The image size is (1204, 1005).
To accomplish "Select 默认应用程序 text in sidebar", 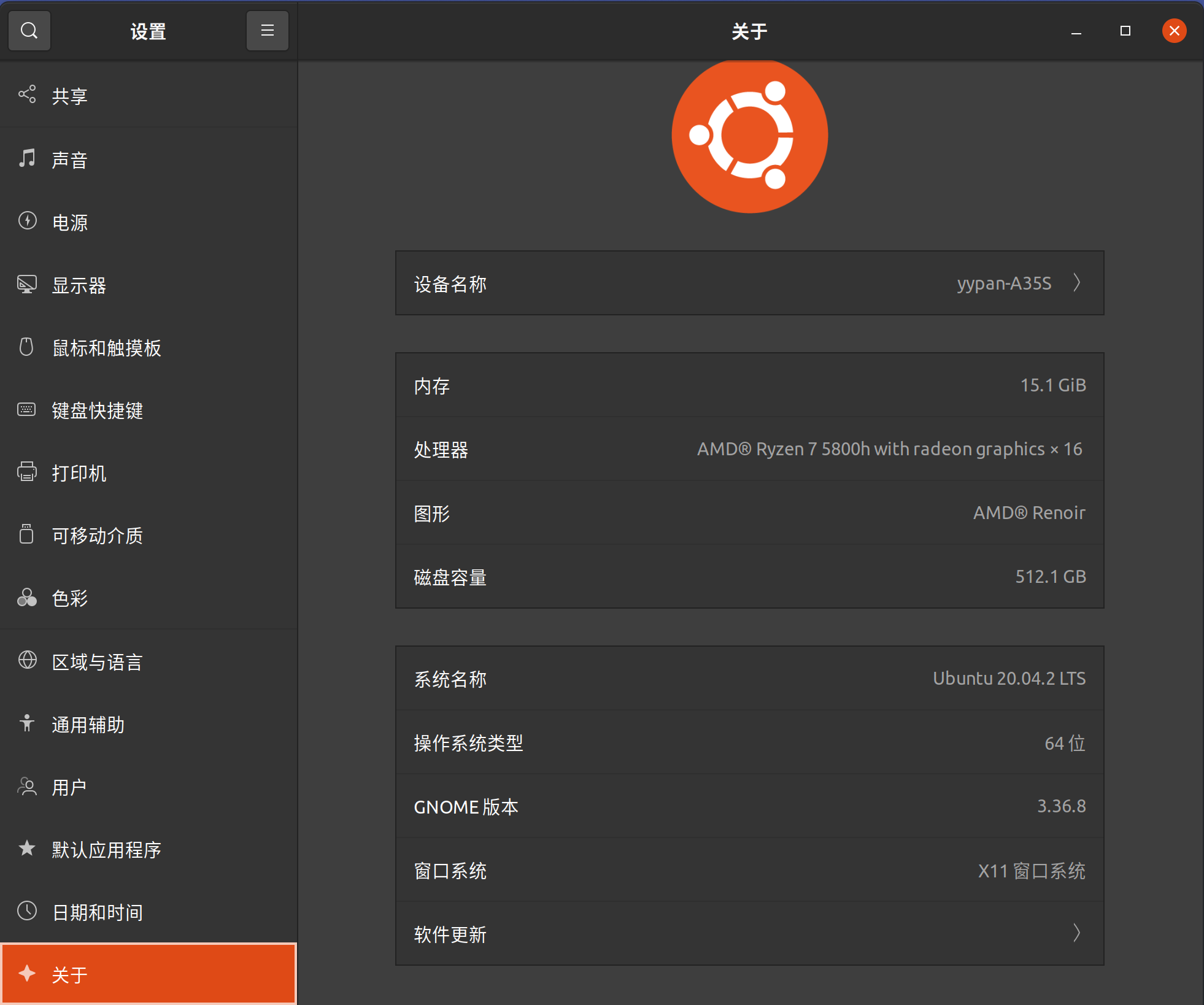I will (x=106, y=850).
